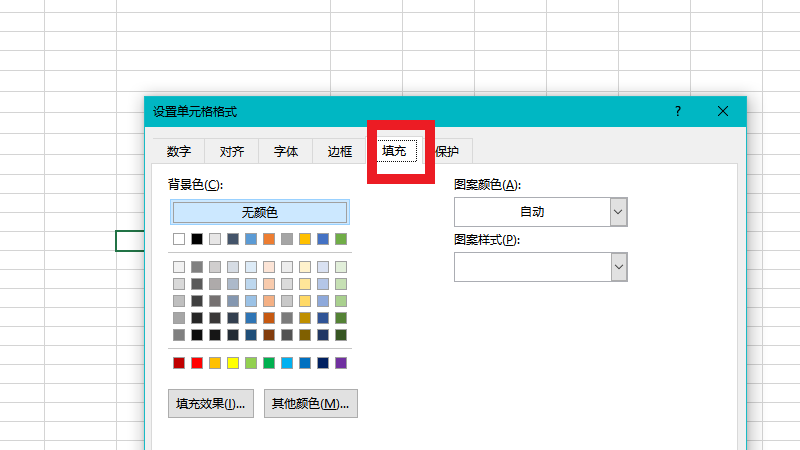Click the 图案颜色(A): label

coord(487,185)
